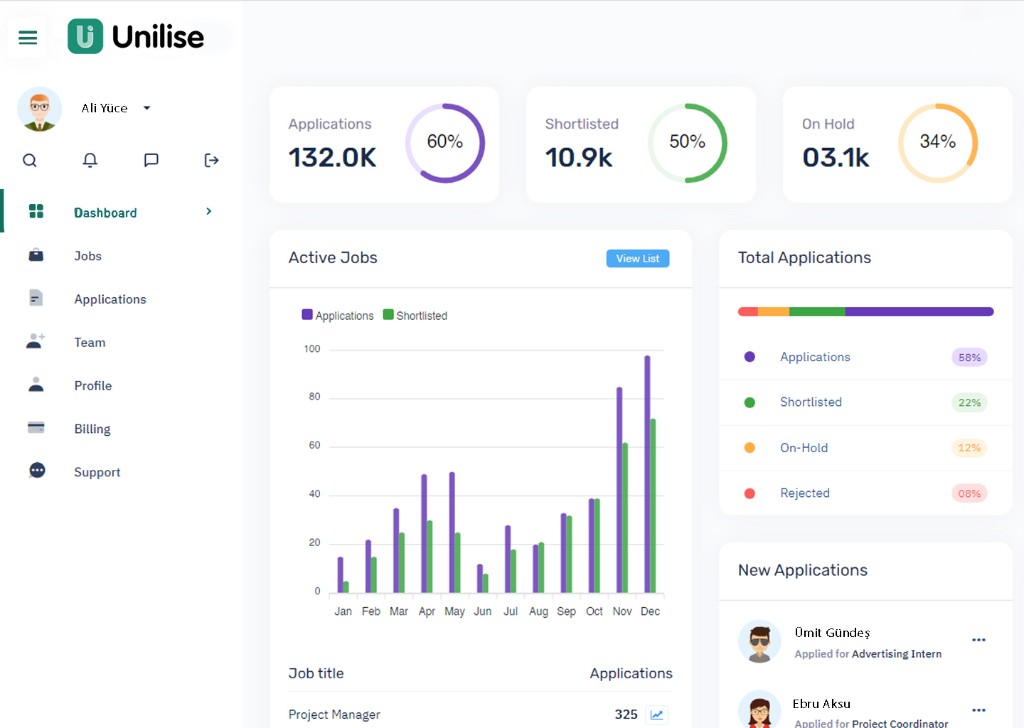Viewport: 1024px width, 728px height.
Task: Click the Team add-user icon
Action: [x=36, y=341]
